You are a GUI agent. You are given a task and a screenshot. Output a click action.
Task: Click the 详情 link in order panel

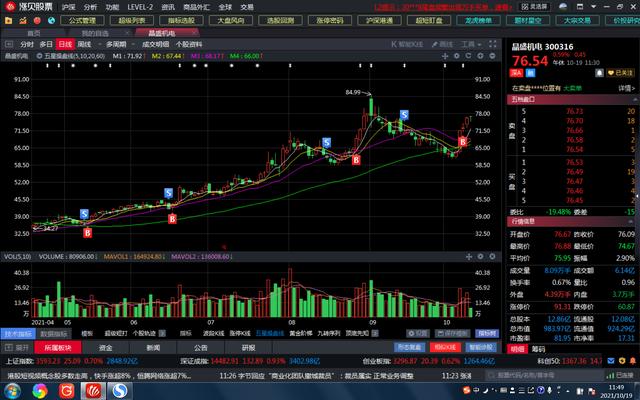point(626,88)
